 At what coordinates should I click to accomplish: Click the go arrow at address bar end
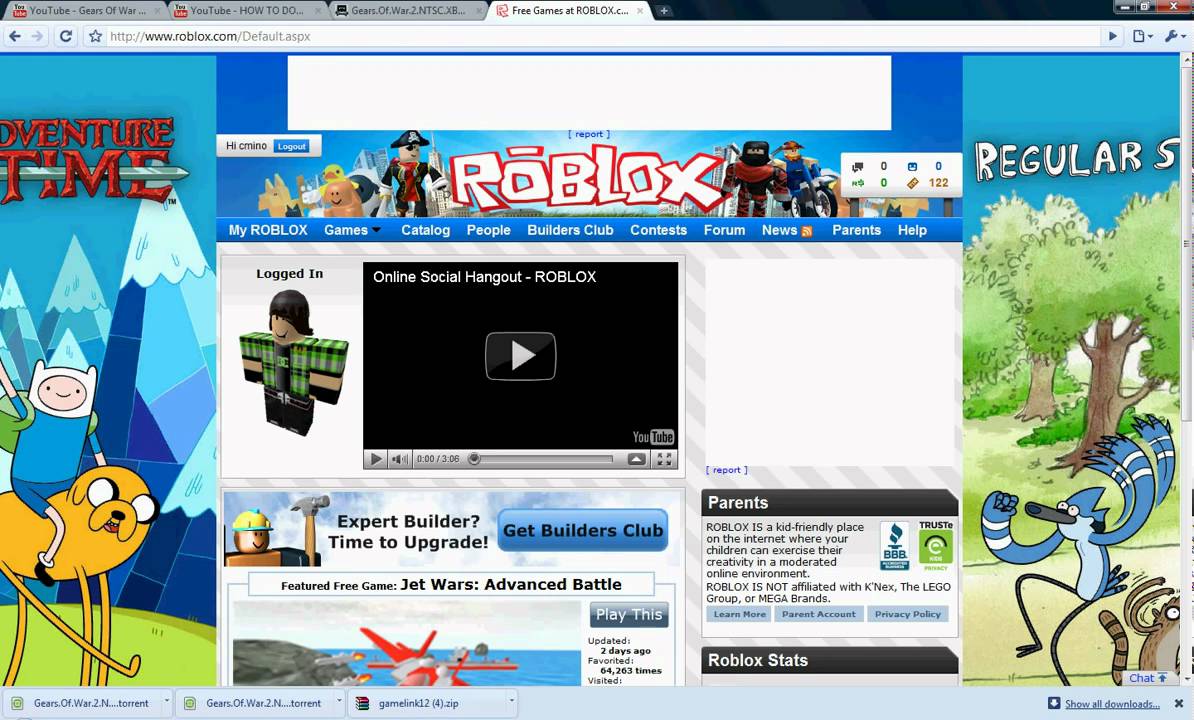[1113, 36]
